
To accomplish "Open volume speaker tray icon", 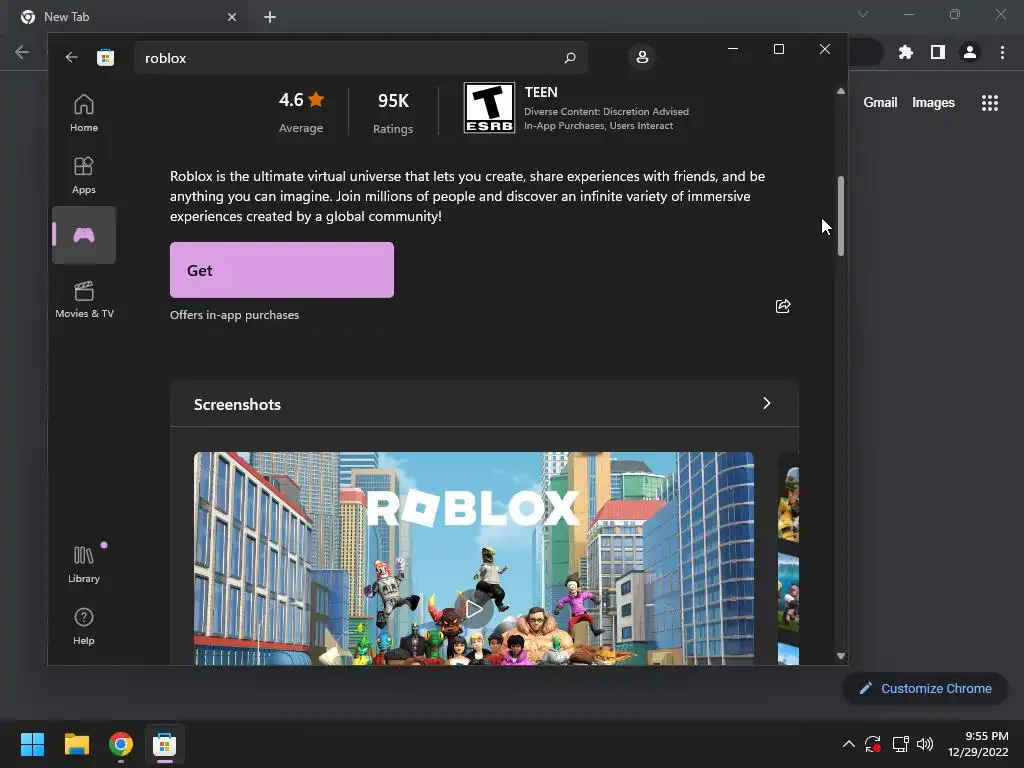I will tap(925, 744).
